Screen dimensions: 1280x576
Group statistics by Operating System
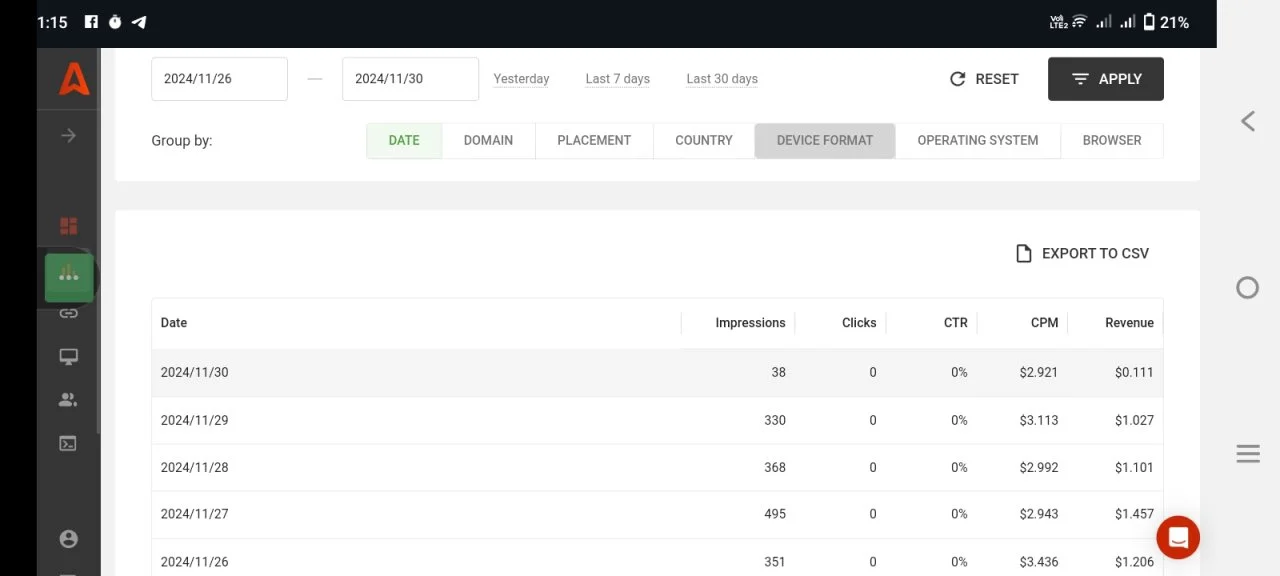click(x=978, y=140)
